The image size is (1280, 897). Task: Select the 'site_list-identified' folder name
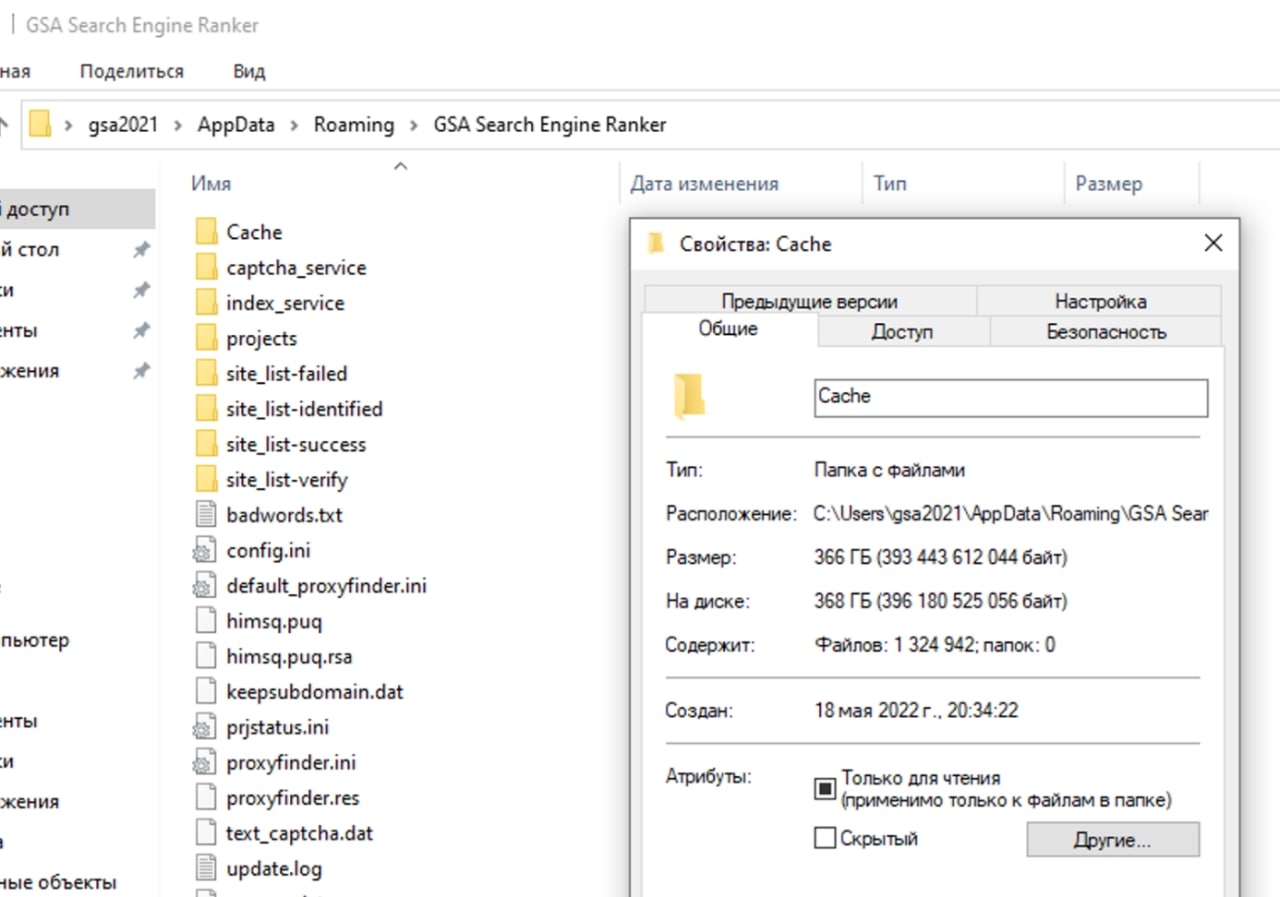(304, 409)
